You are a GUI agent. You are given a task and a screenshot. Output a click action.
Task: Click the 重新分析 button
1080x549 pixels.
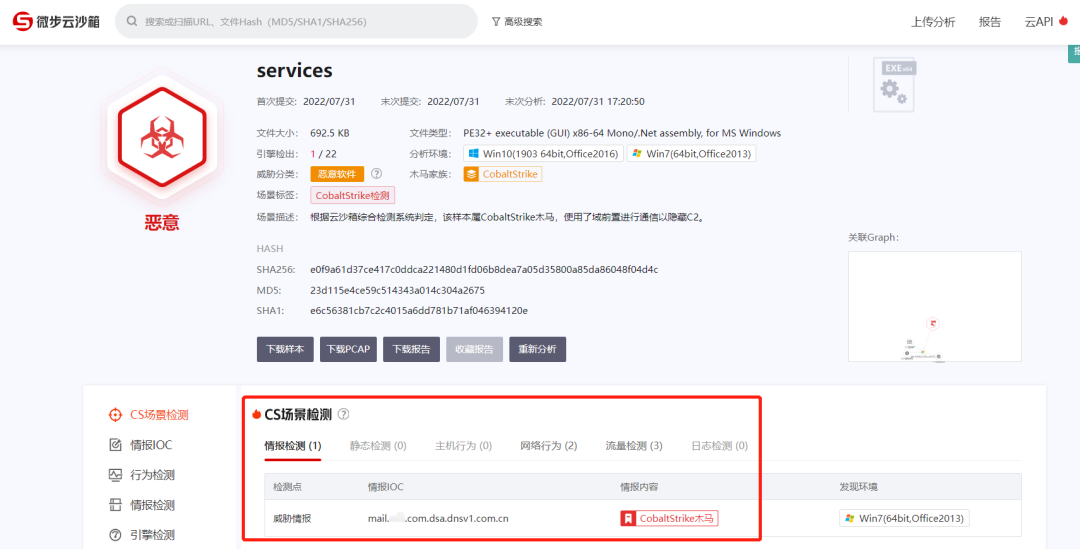pyautogui.click(x=538, y=349)
